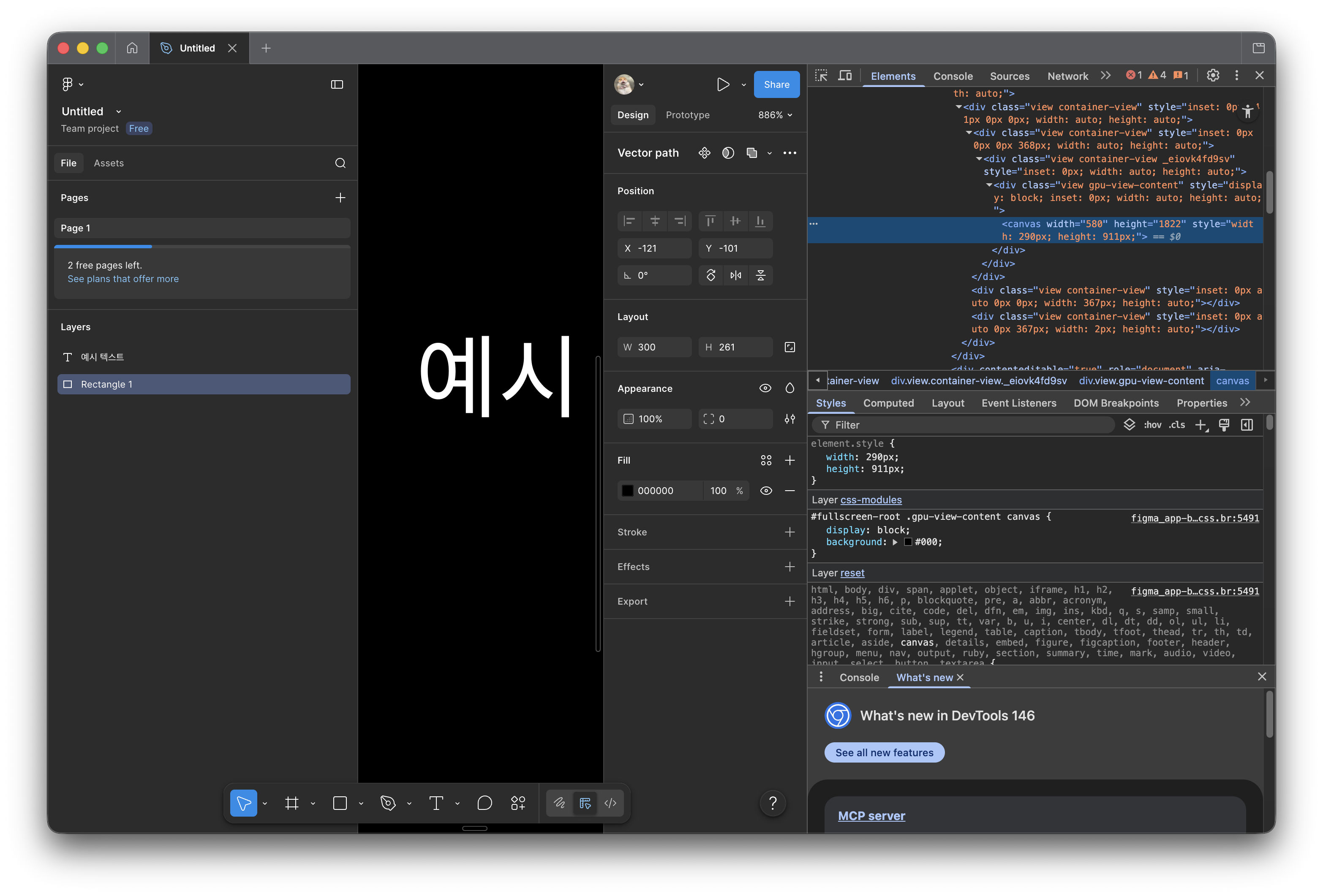
Task: Open the shape tools chevron
Action: pos(361,803)
